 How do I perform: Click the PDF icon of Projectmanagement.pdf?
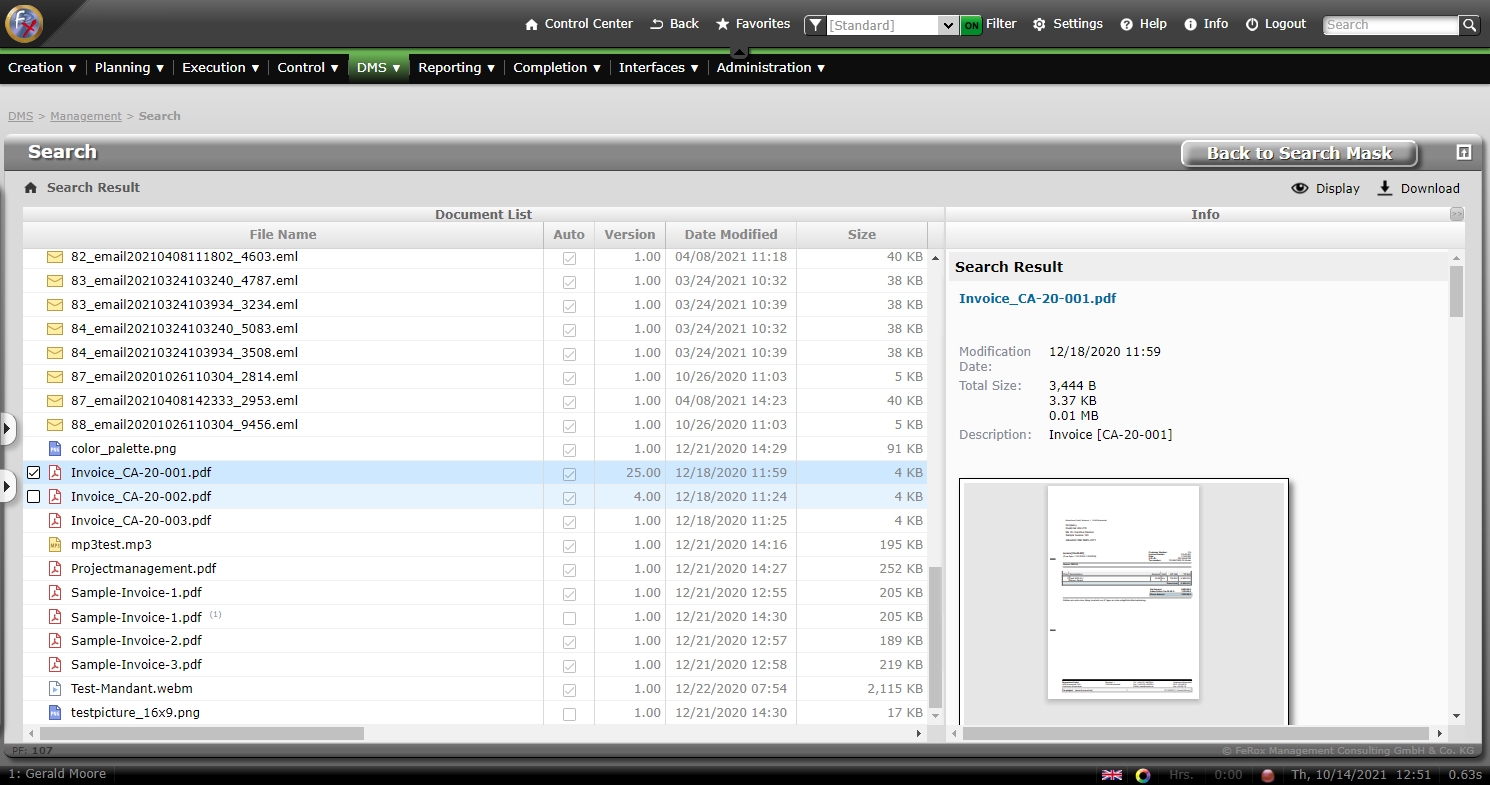pyautogui.click(x=55, y=569)
